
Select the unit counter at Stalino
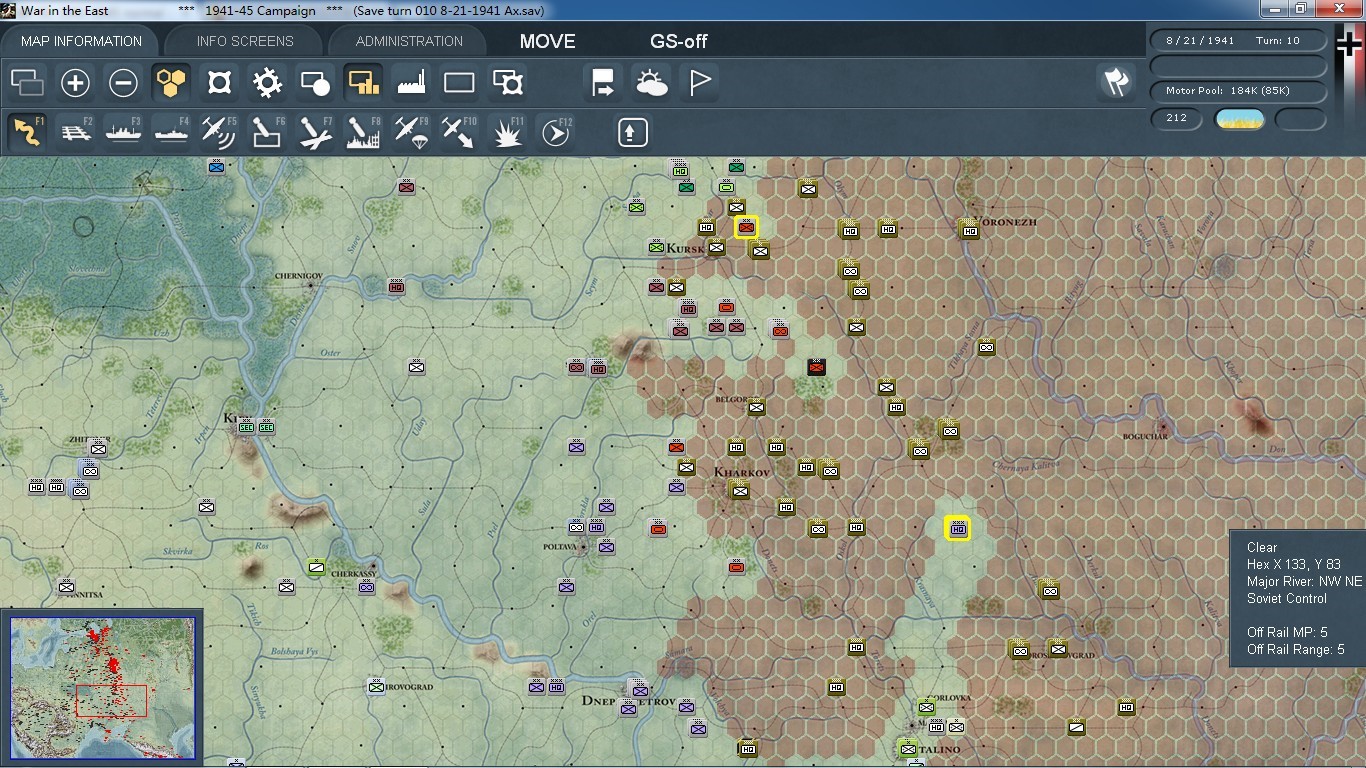click(908, 747)
